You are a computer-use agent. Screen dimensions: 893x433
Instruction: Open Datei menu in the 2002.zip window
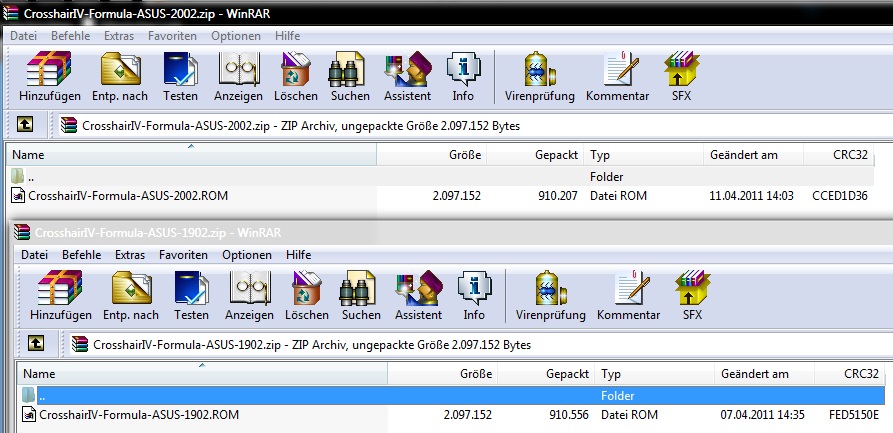click(x=23, y=36)
